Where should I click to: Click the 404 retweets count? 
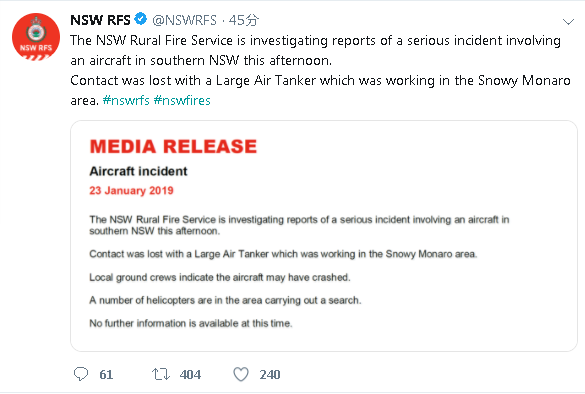click(x=190, y=374)
